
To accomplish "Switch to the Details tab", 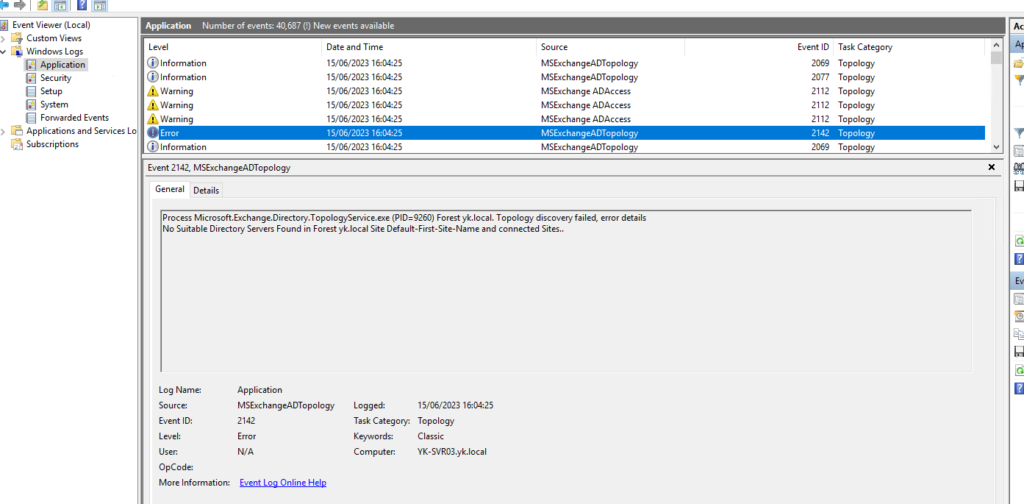I will 206,190.
